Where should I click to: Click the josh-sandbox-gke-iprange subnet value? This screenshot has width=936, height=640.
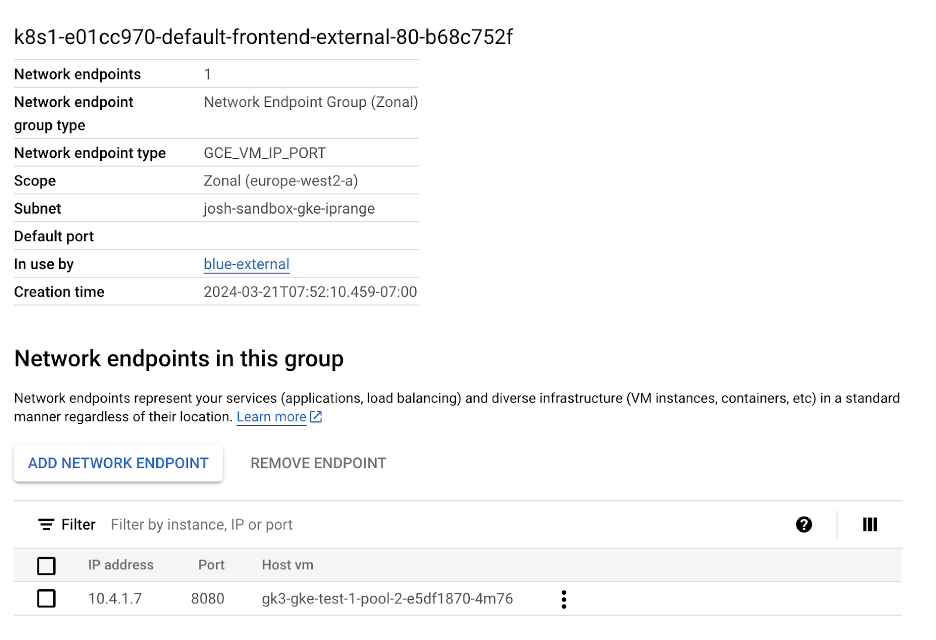coord(289,208)
